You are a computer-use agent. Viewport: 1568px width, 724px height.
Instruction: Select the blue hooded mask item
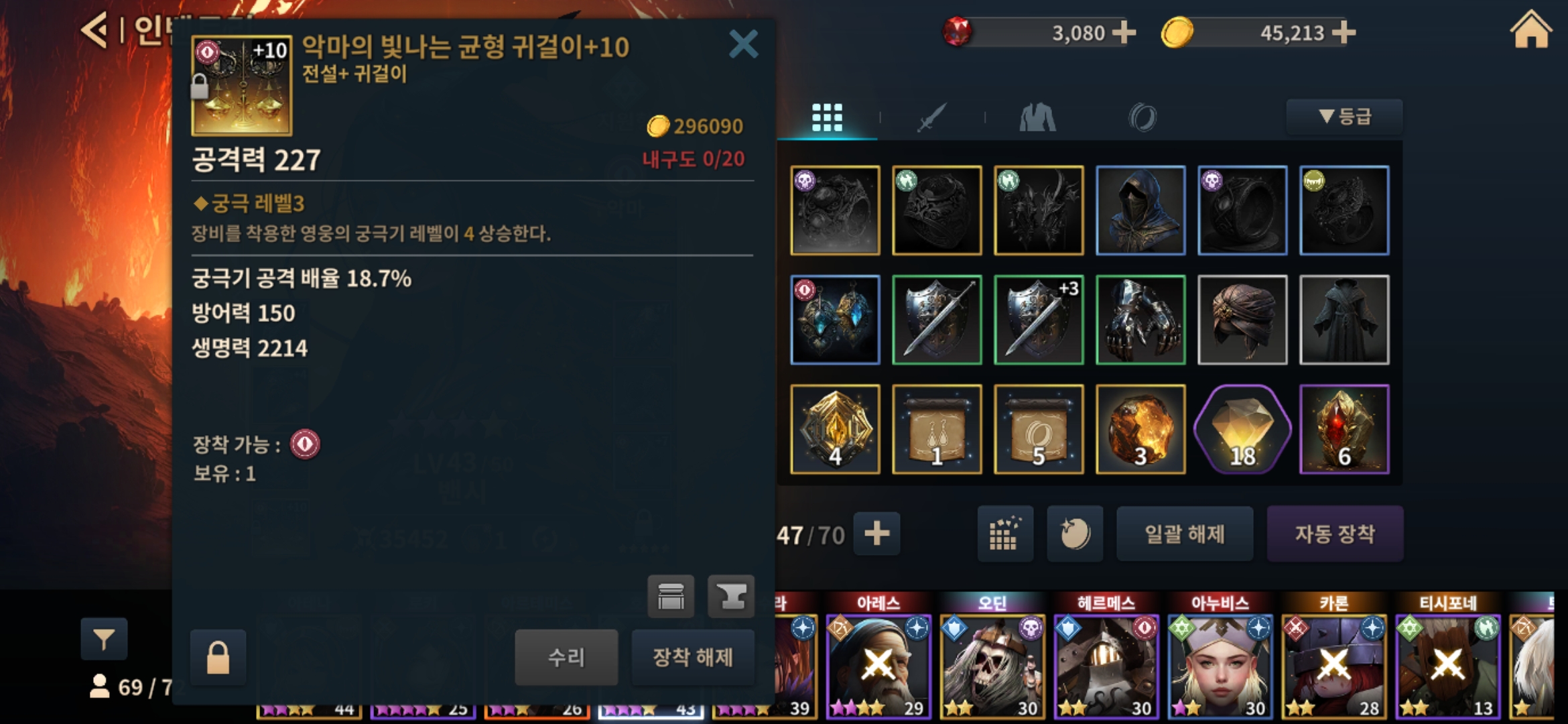click(1140, 210)
